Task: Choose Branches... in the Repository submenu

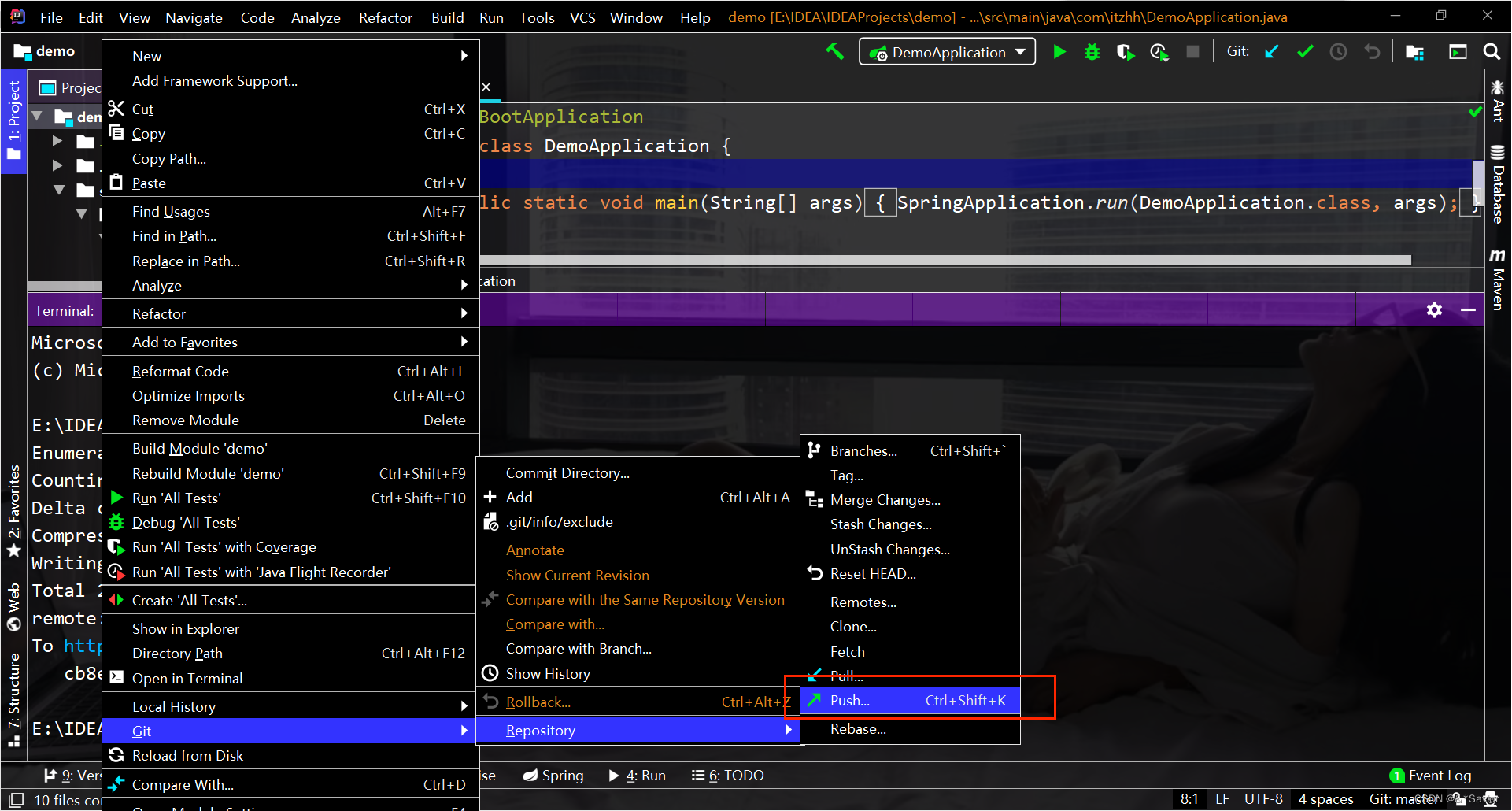Action: coord(910,451)
